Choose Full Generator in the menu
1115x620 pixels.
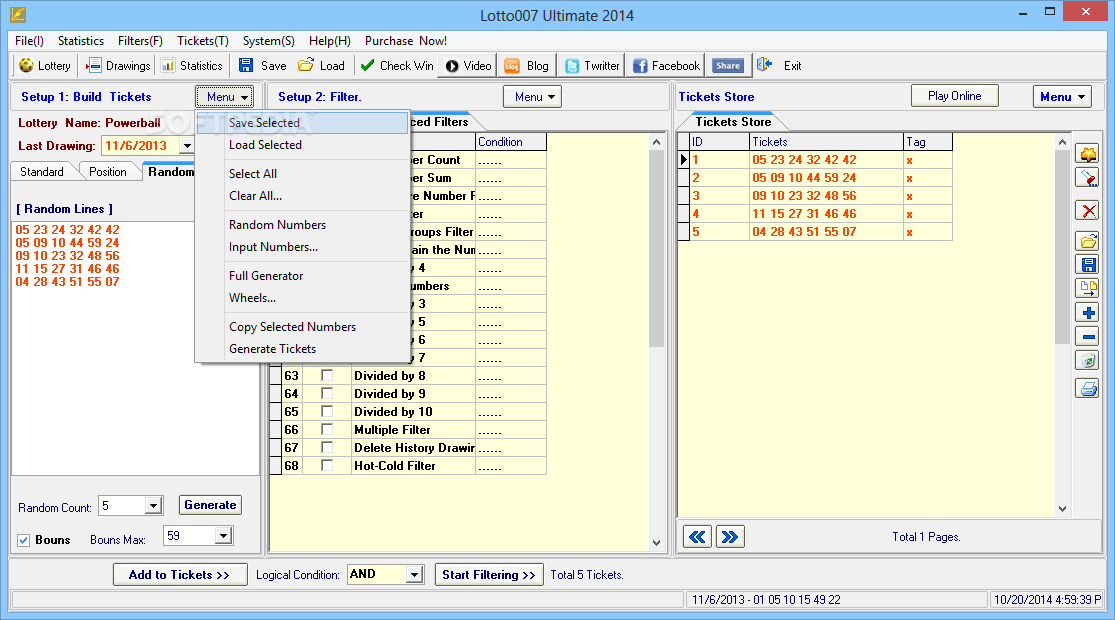(x=303, y=276)
